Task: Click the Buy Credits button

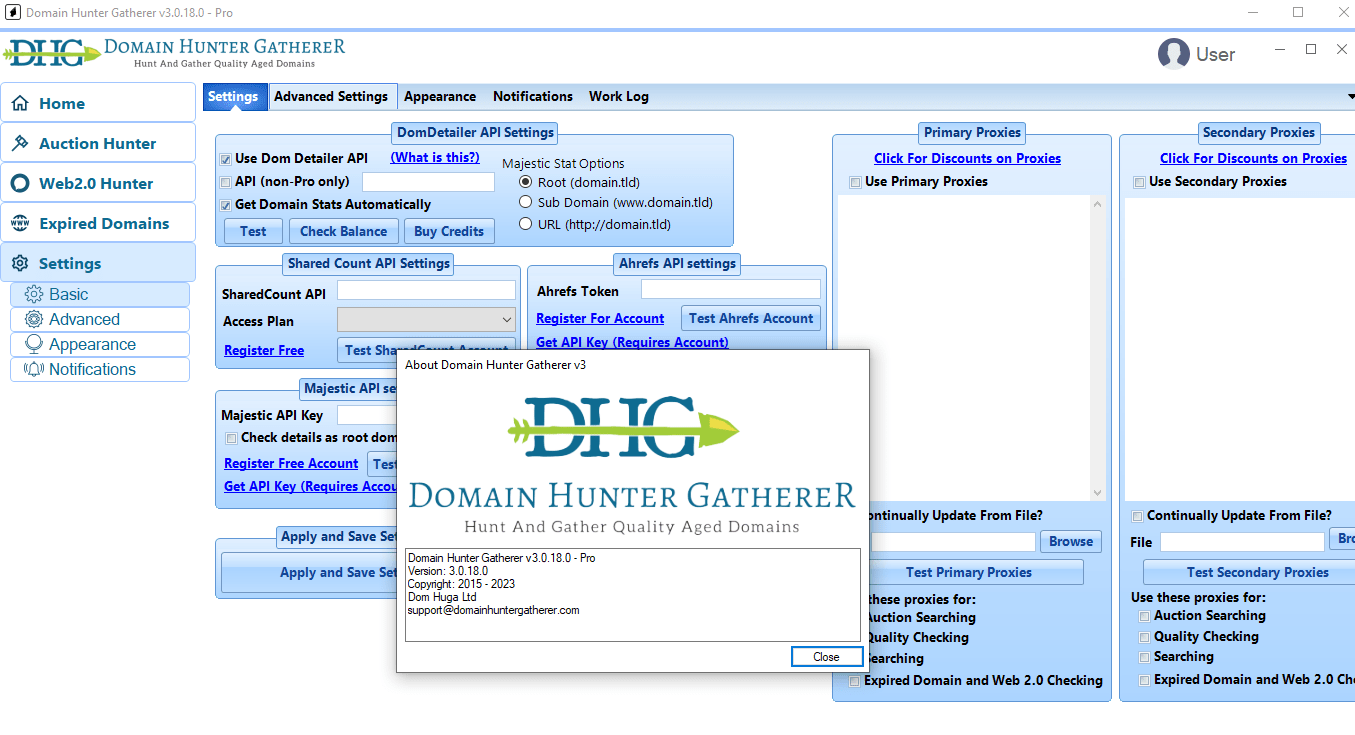Action: (x=449, y=231)
